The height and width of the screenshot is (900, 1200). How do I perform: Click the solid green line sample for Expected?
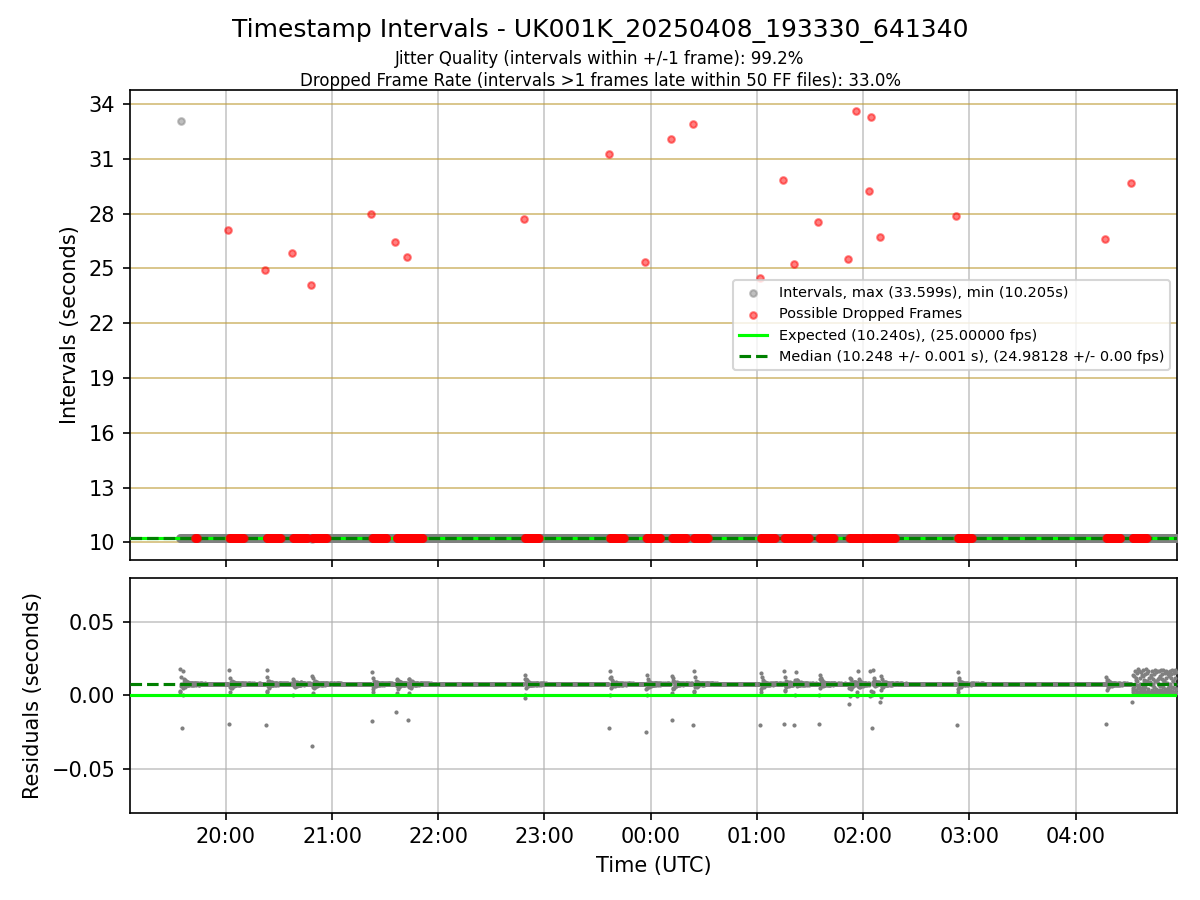point(753,335)
